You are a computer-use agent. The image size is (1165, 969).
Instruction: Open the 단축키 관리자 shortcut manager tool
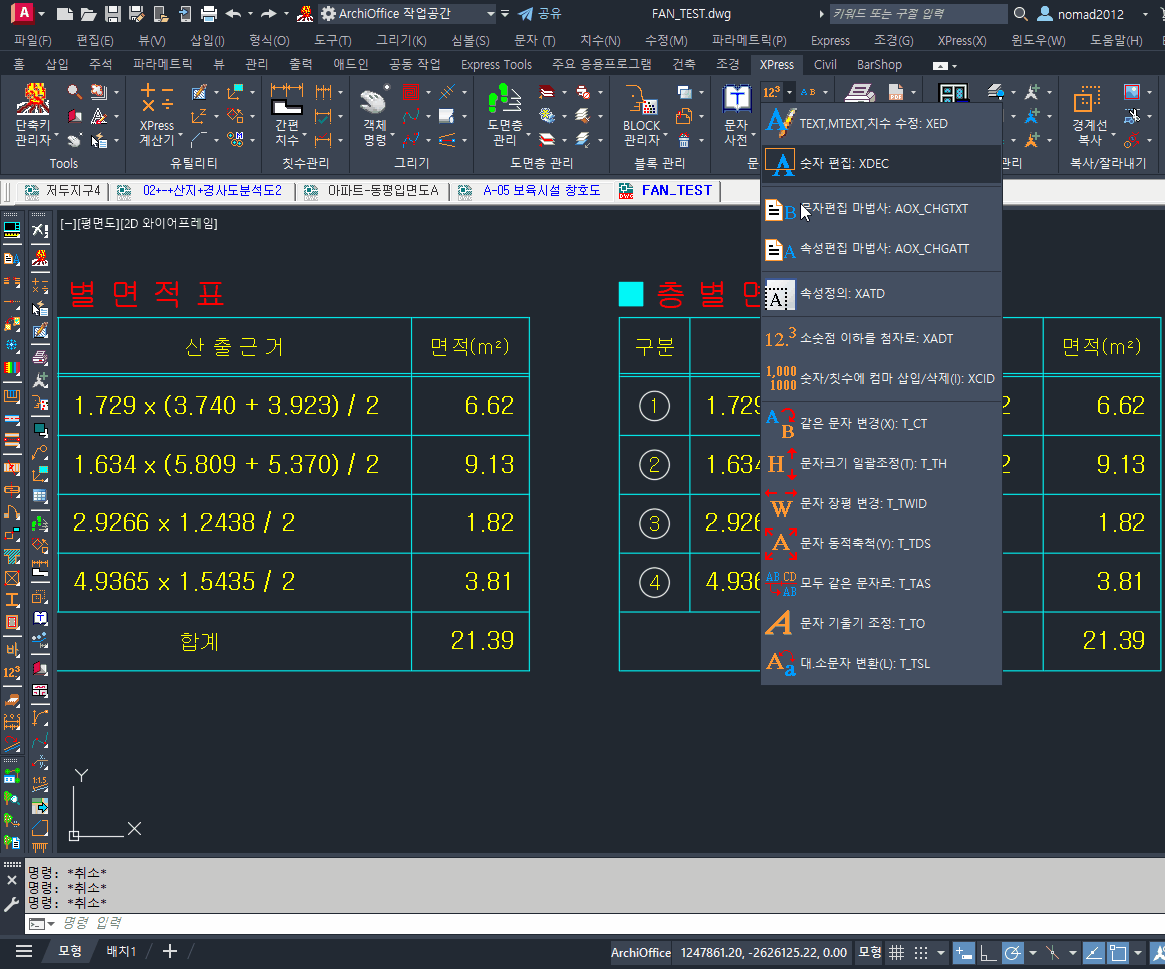(33, 114)
